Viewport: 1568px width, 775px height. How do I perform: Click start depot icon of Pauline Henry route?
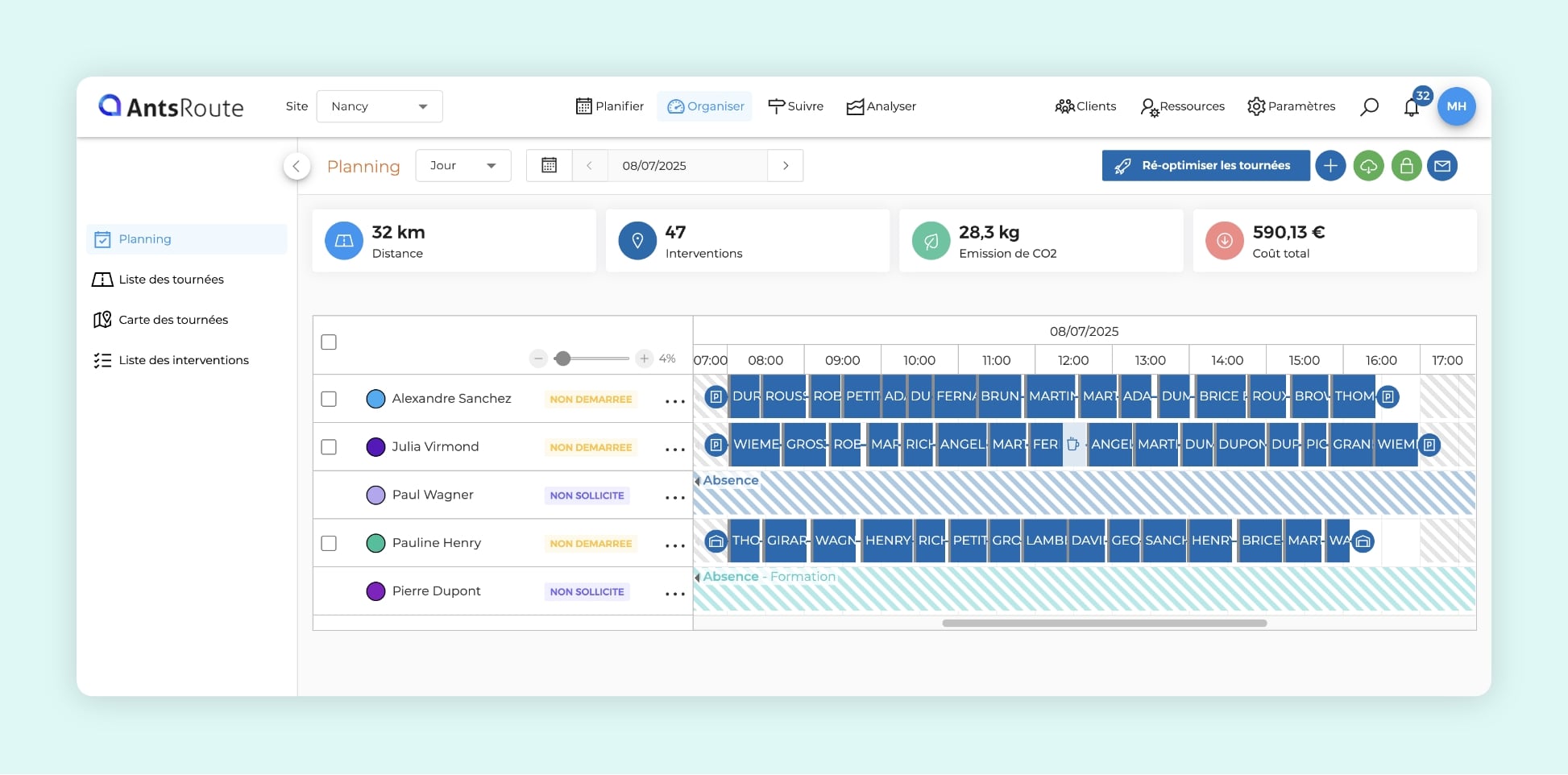tap(716, 541)
